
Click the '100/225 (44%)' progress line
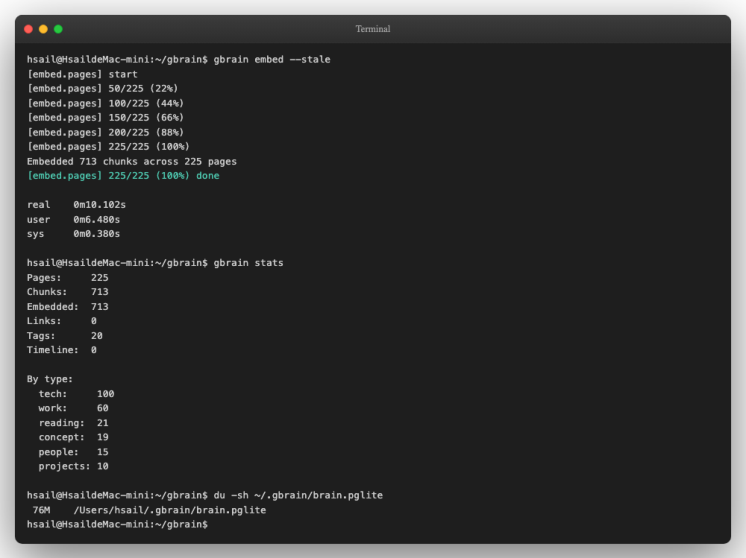tap(105, 103)
